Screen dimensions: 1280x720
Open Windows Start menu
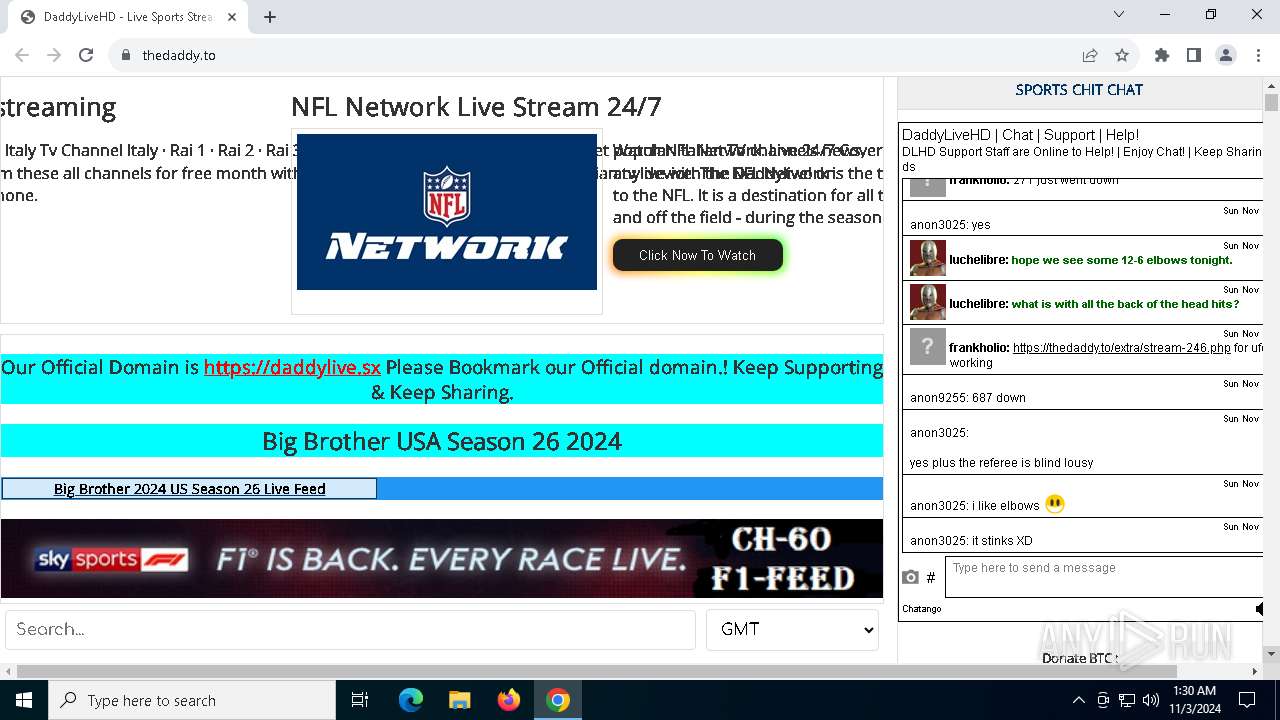[x=24, y=700]
